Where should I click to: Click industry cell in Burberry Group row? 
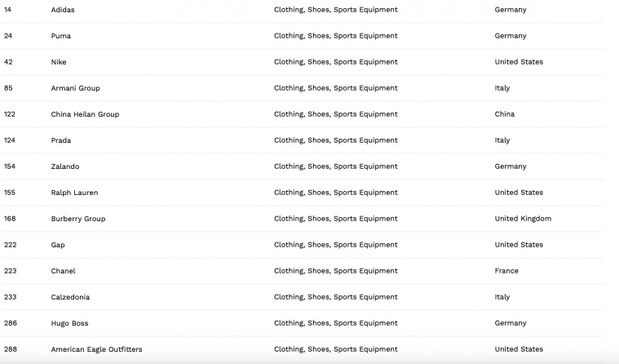pos(336,219)
